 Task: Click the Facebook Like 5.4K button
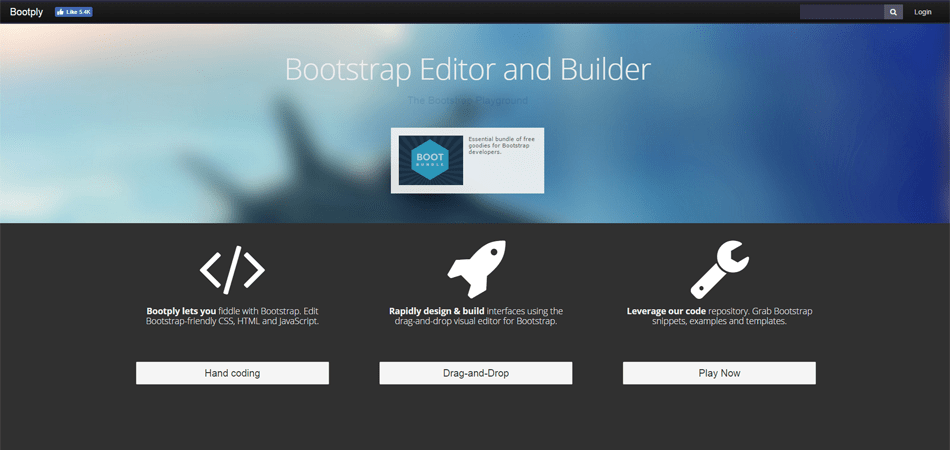(74, 12)
